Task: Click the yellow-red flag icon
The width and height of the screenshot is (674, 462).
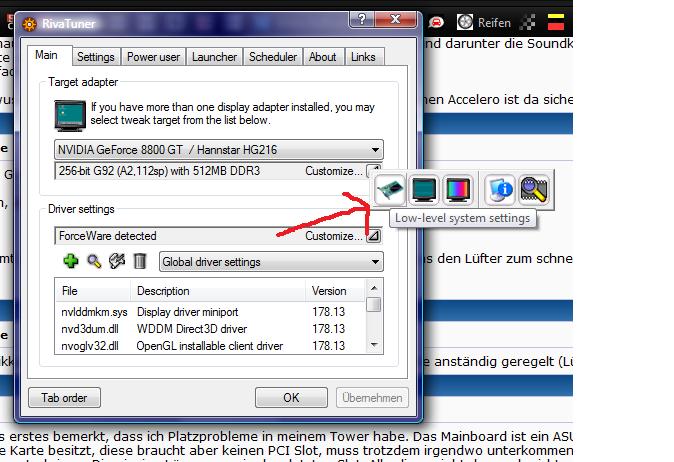Action: tap(555, 22)
